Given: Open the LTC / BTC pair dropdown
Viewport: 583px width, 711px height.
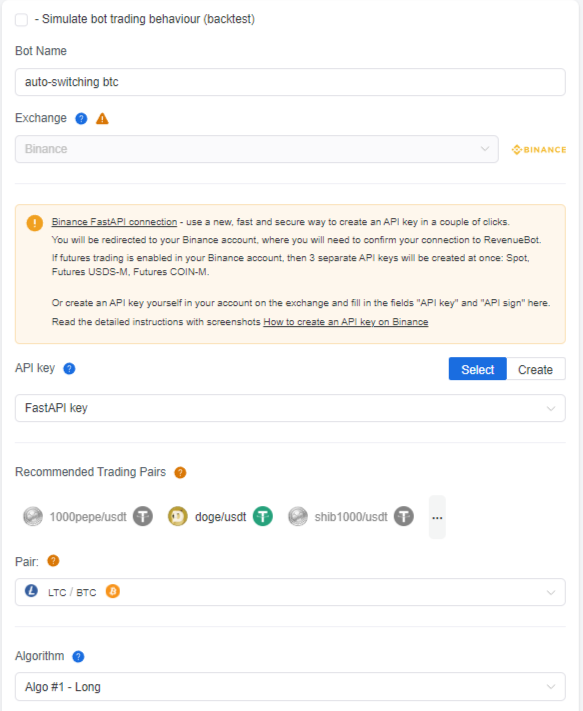Looking at the screenshot, I should (290, 592).
